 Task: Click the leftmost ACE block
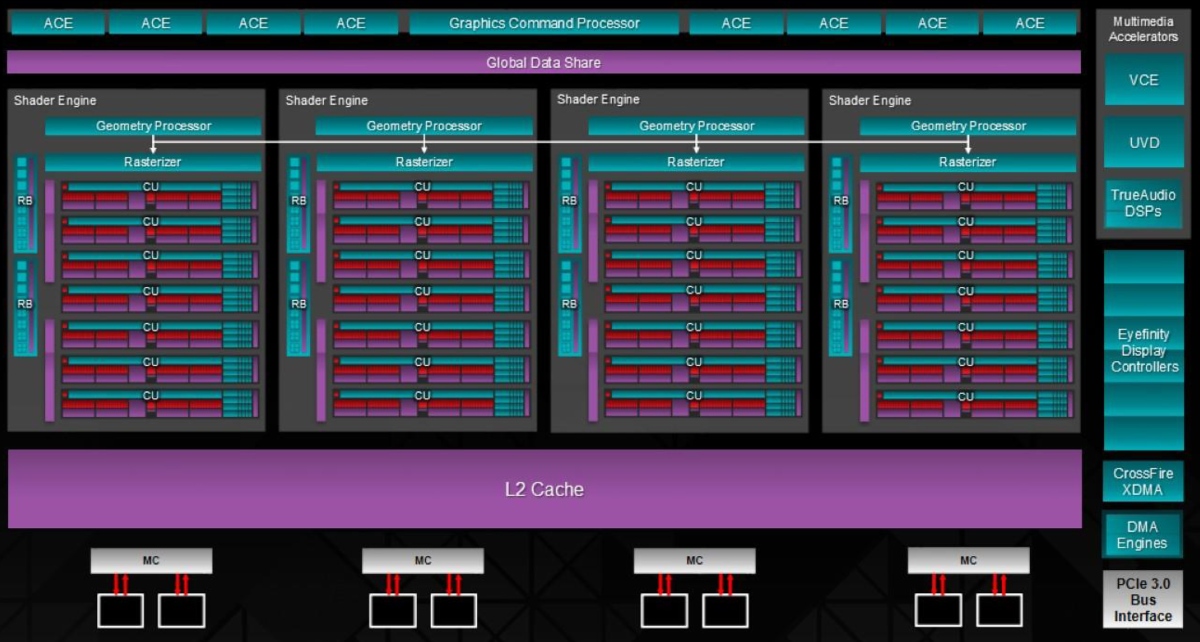tap(58, 23)
